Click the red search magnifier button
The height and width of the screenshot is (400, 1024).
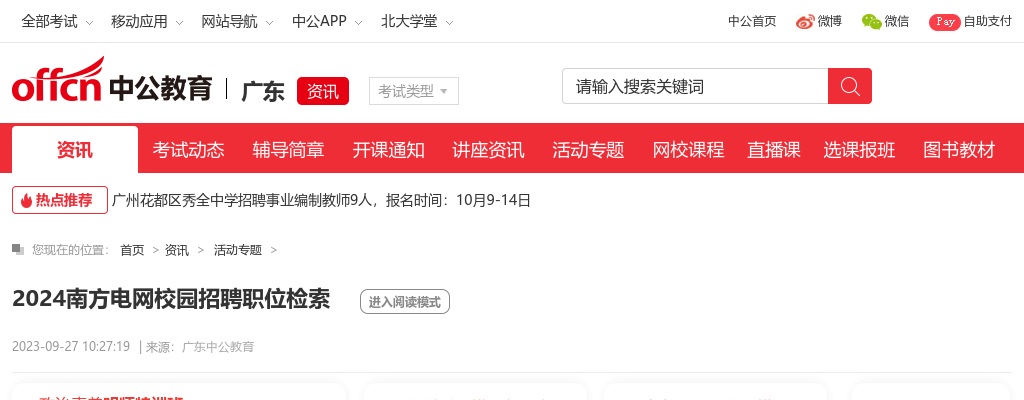[x=849, y=86]
